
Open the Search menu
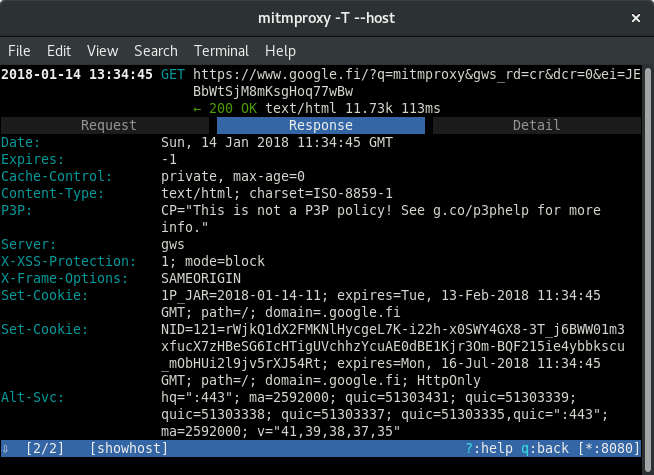[155, 50]
